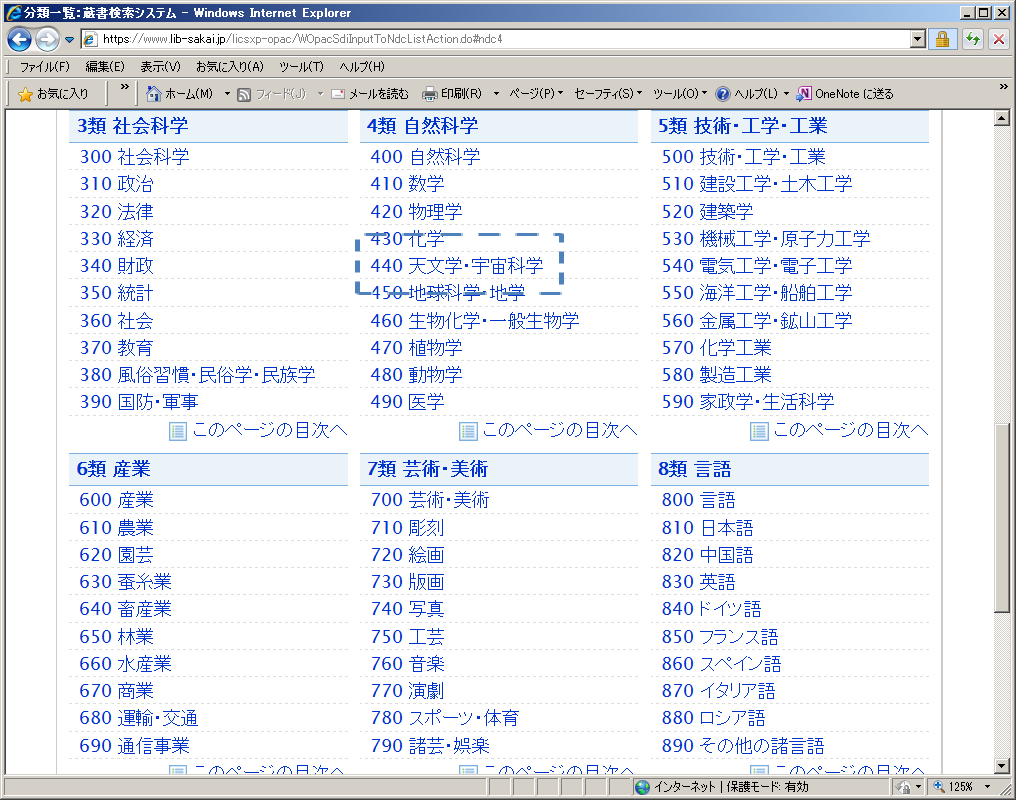Click the page icon beside the URL
Viewport: 1016px width, 800px height.
tap(90, 40)
